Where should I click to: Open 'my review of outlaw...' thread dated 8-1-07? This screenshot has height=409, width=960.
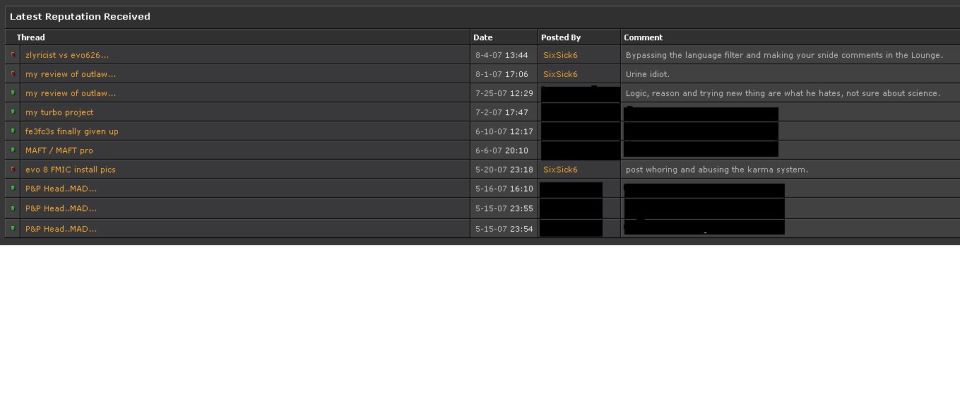(x=70, y=74)
